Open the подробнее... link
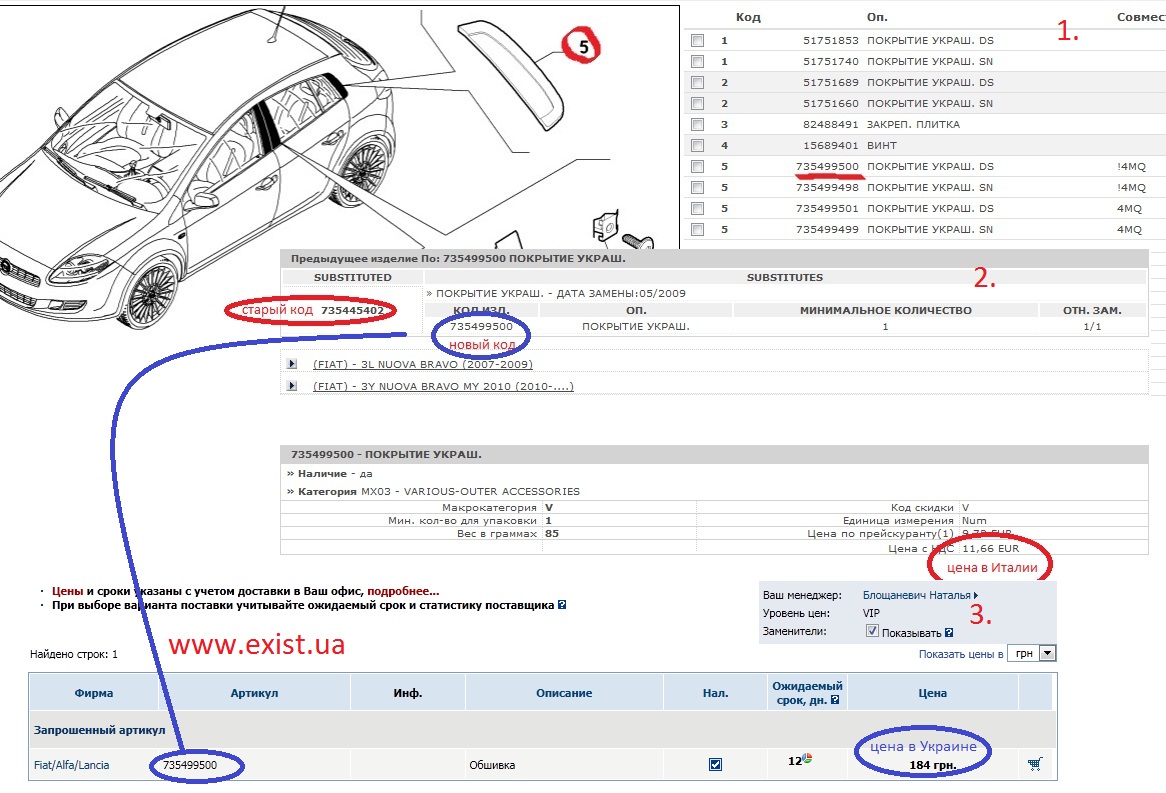 click(x=403, y=591)
